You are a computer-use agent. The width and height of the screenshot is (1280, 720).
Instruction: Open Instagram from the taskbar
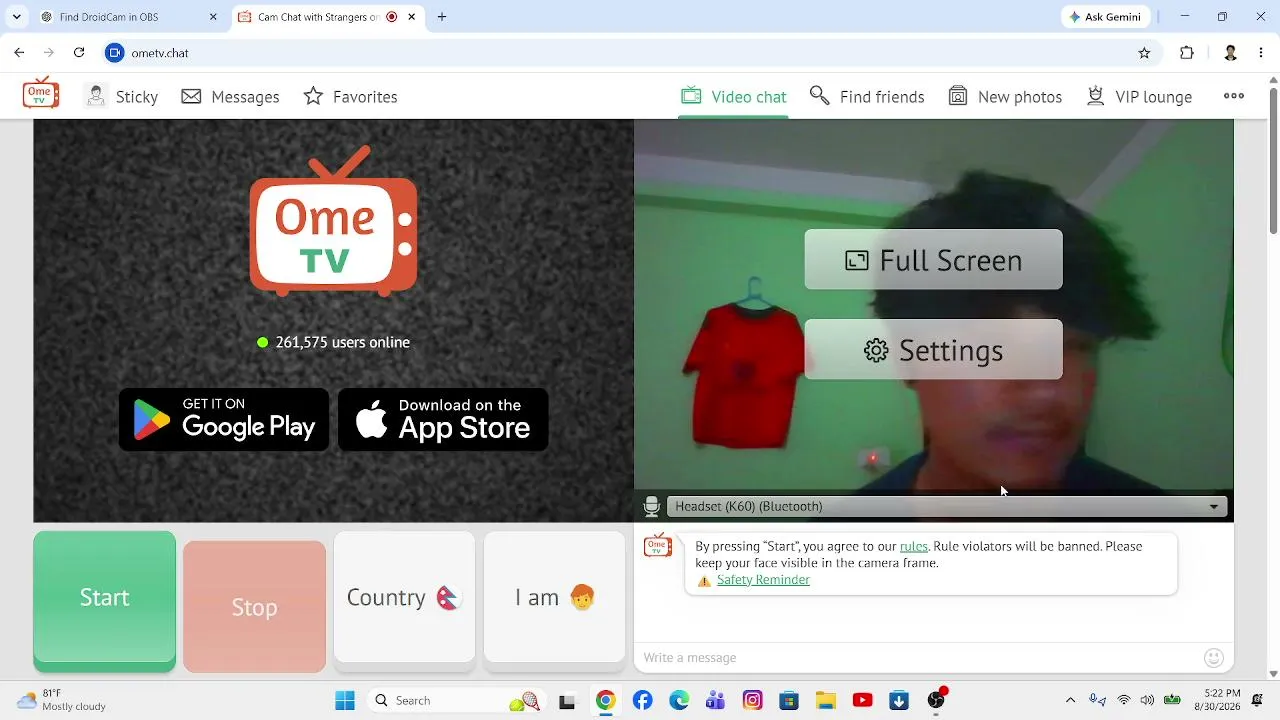(752, 701)
